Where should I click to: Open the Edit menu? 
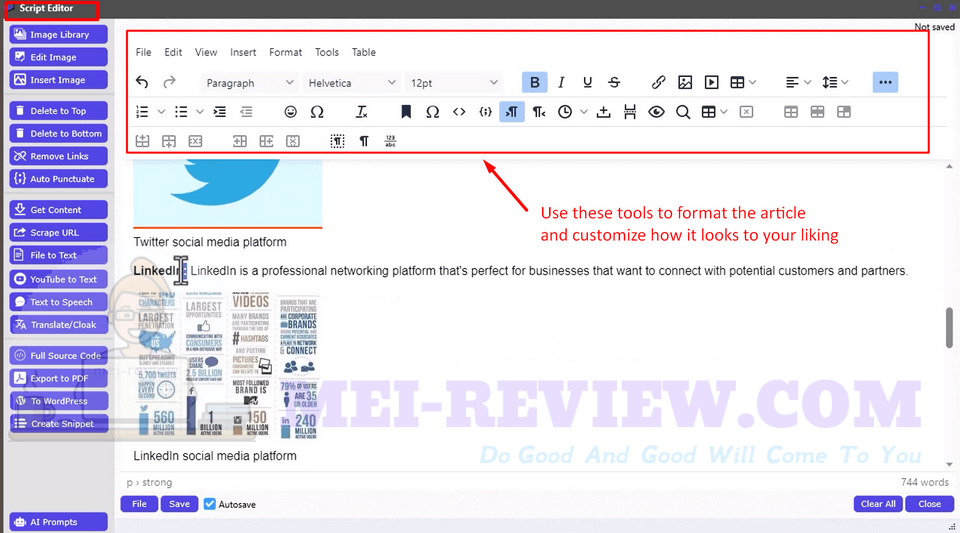173,53
